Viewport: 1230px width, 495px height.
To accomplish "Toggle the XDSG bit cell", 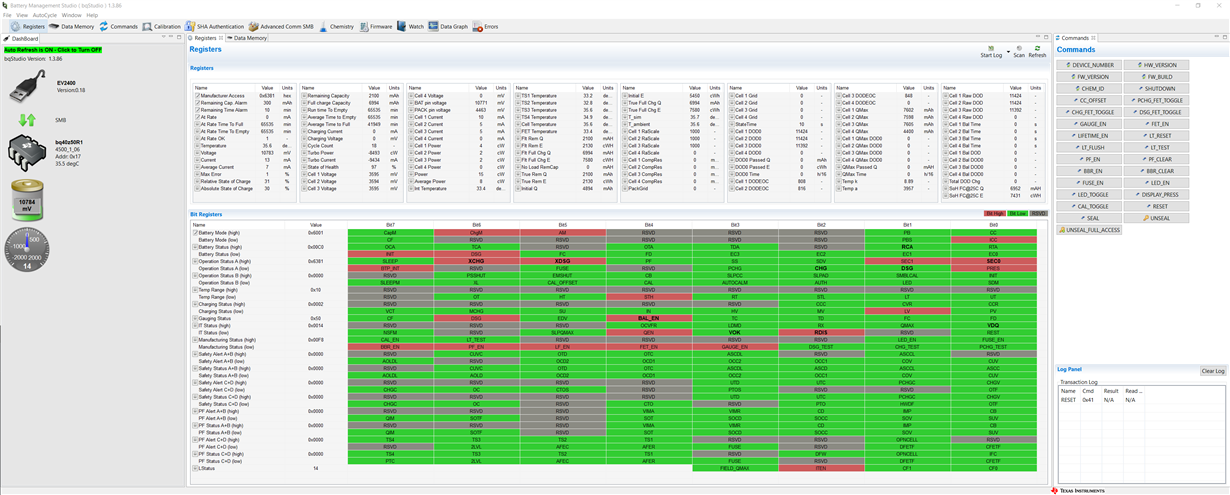I will (x=563, y=261).
